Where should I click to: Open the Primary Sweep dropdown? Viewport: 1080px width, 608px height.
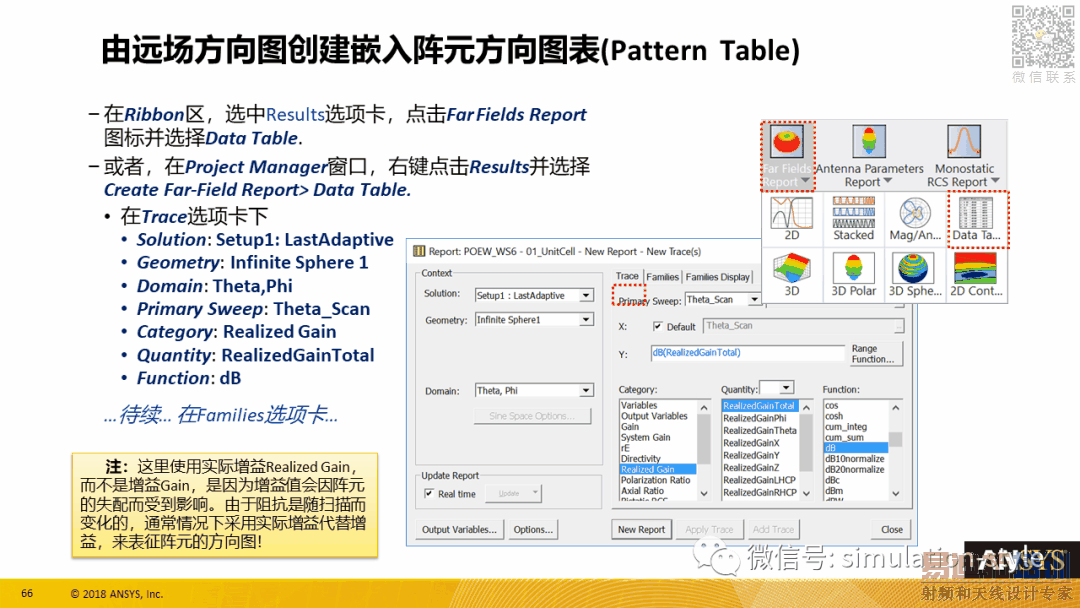click(754, 300)
